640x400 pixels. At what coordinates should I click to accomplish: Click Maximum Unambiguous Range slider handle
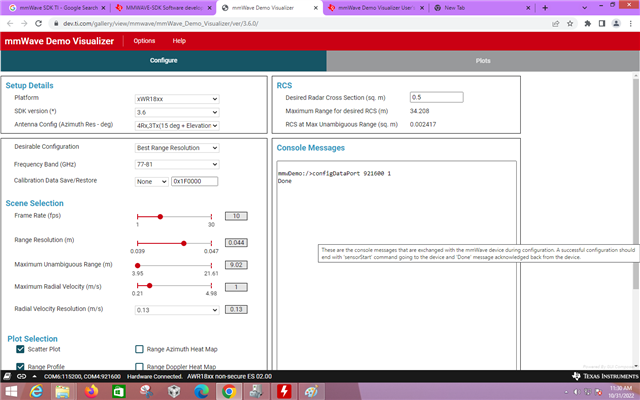coord(138,265)
